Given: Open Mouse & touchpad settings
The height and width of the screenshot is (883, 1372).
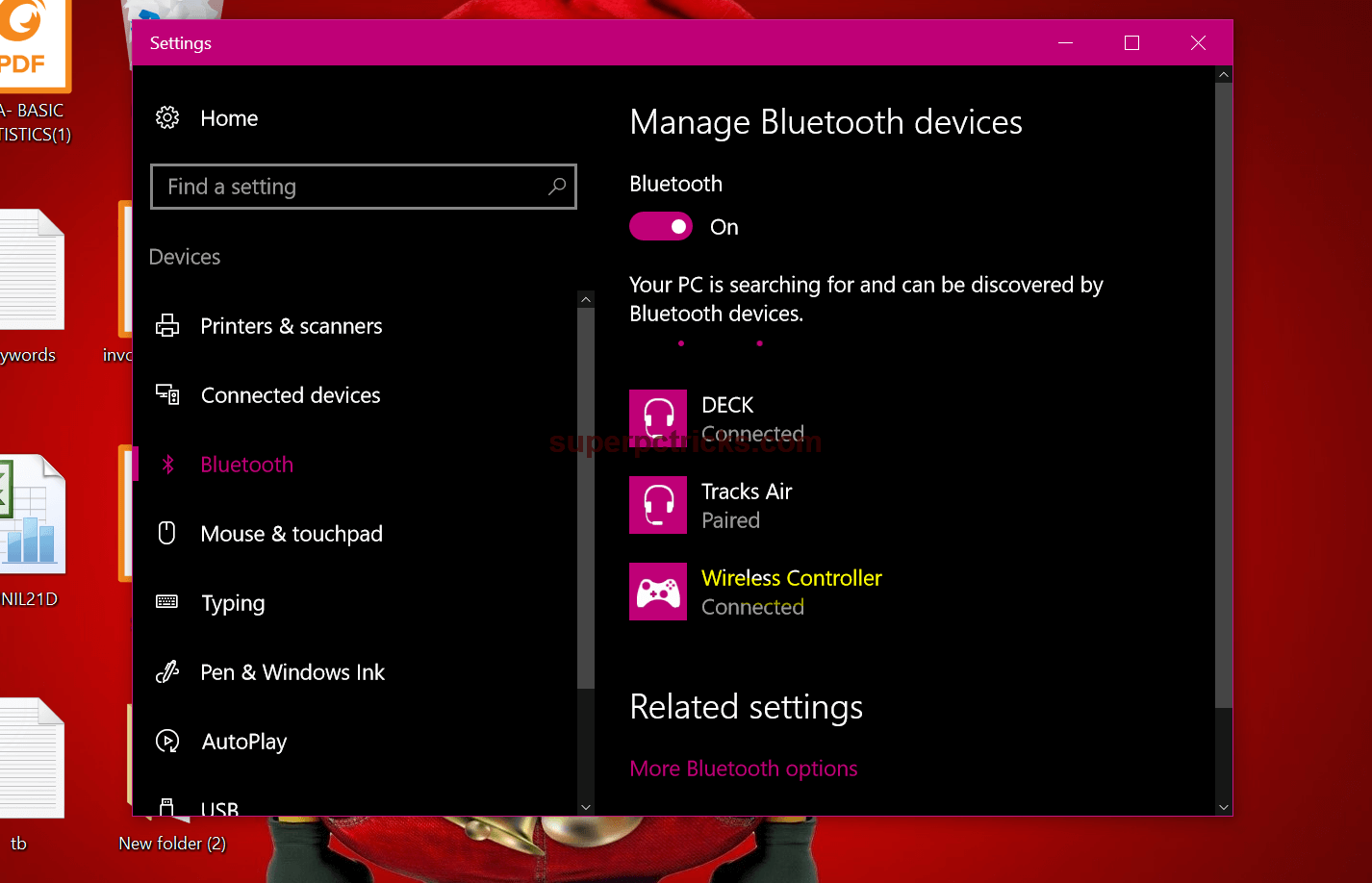Looking at the screenshot, I should coord(291,533).
